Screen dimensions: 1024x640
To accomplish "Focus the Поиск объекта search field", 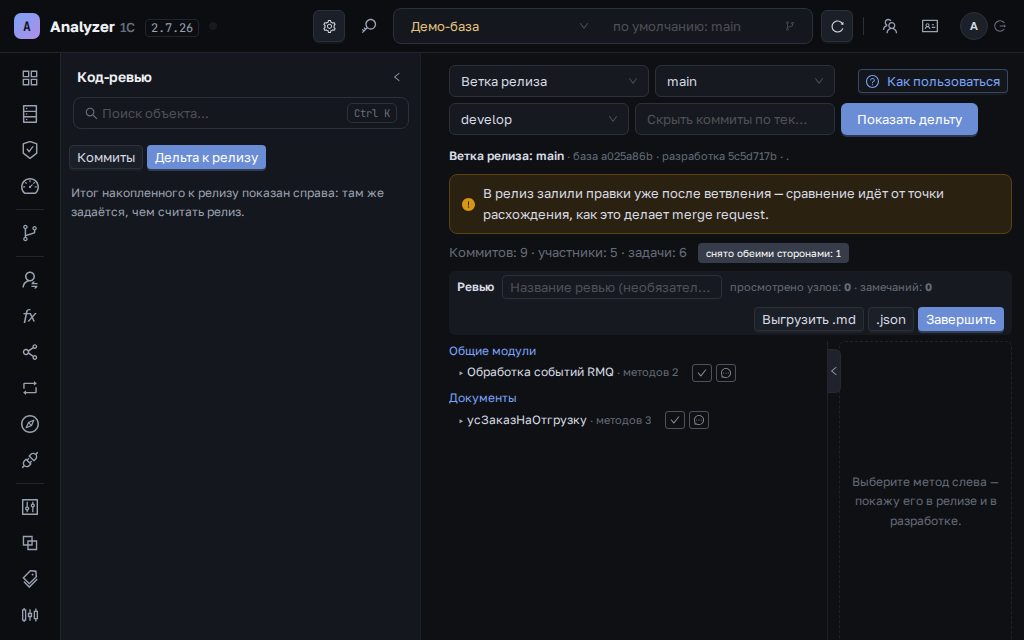I will tap(241, 114).
